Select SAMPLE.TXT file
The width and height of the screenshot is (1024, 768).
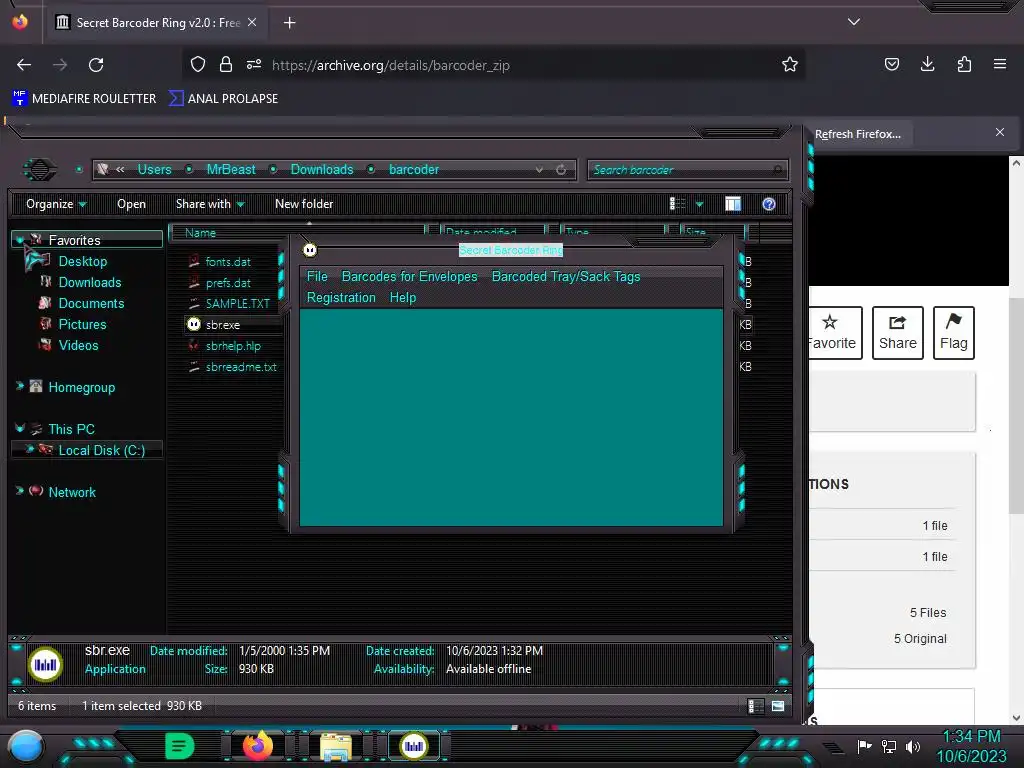pos(237,304)
